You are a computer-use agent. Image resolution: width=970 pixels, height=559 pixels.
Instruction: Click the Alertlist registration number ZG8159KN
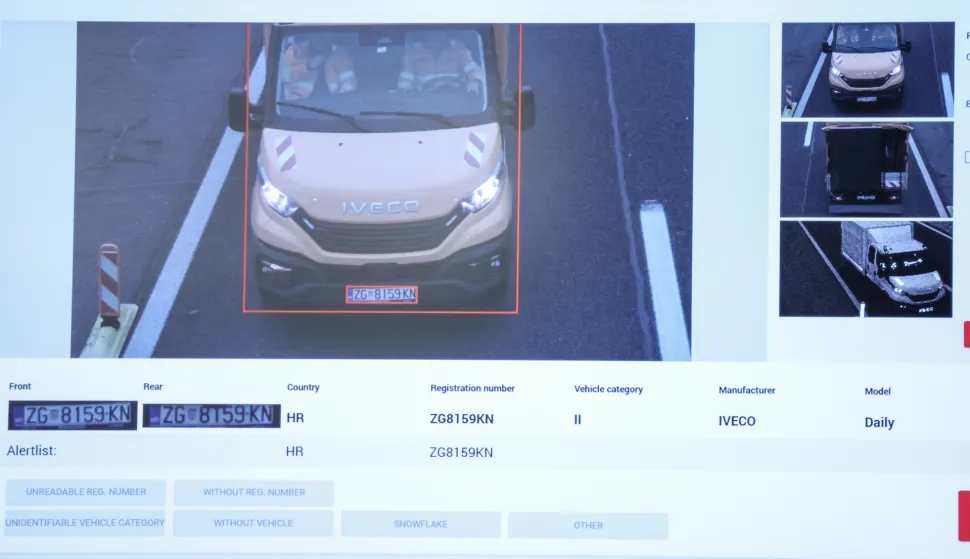[x=461, y=452]
